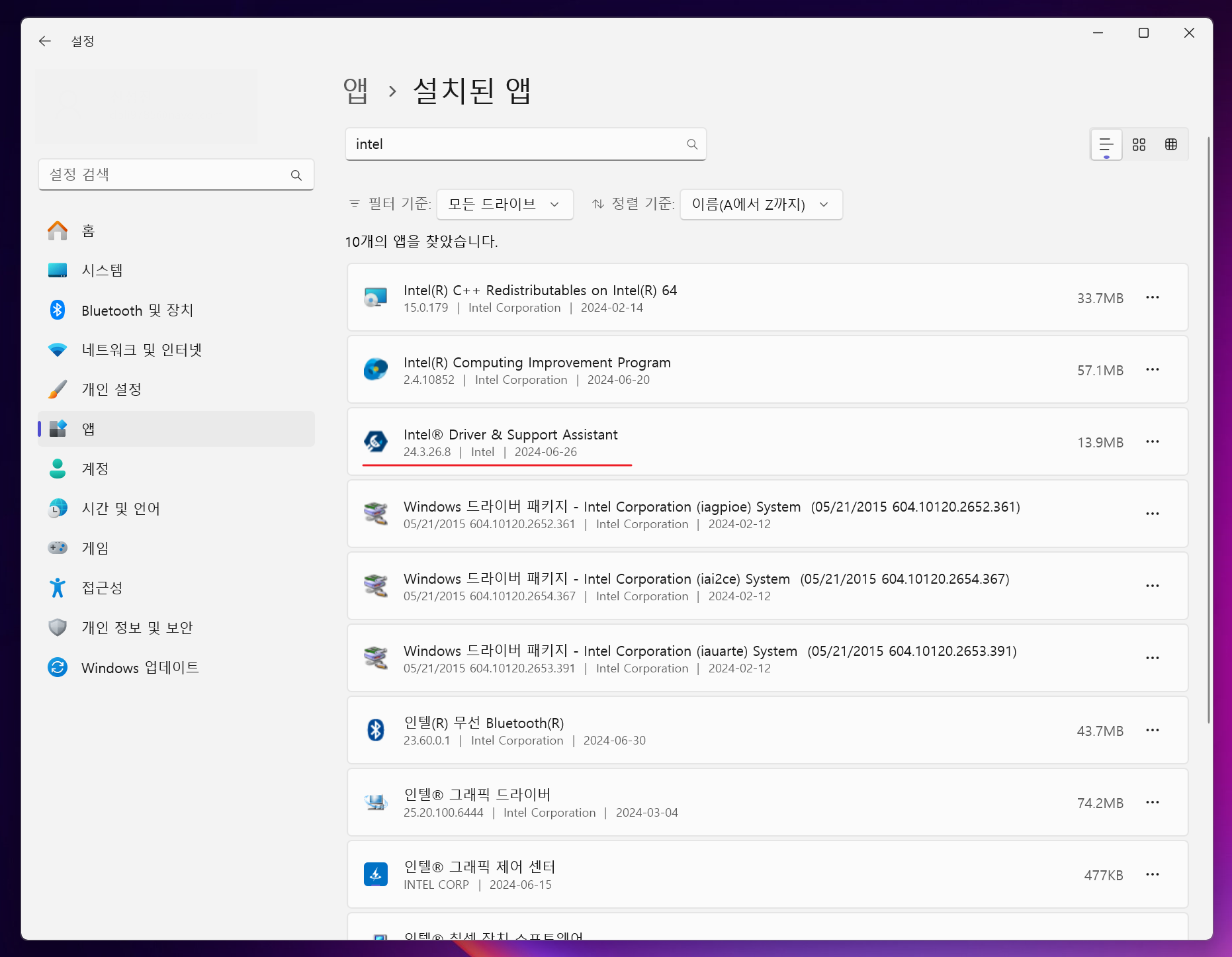Click the vertical scrollbar of the app list
The width and height of the screenshot is (1232, 957).
coord(1208,430)
